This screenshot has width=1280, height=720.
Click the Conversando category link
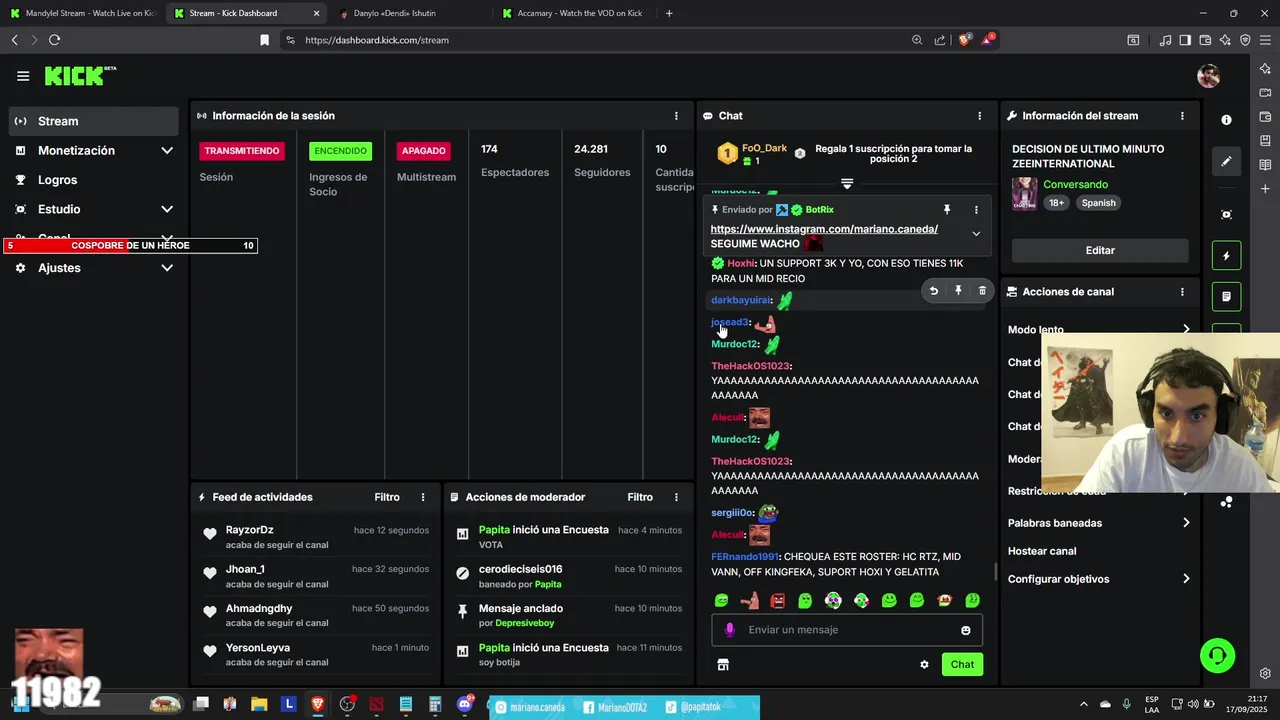(x=1075, y=185)
